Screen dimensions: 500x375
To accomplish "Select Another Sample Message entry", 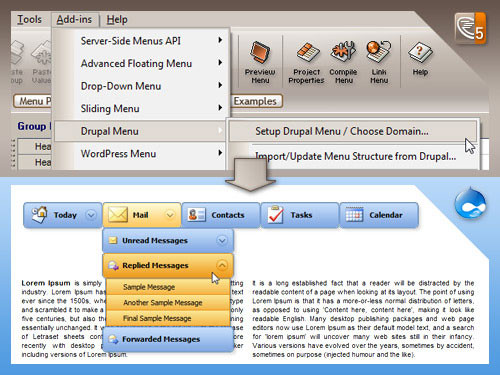I will pos(168,303).
